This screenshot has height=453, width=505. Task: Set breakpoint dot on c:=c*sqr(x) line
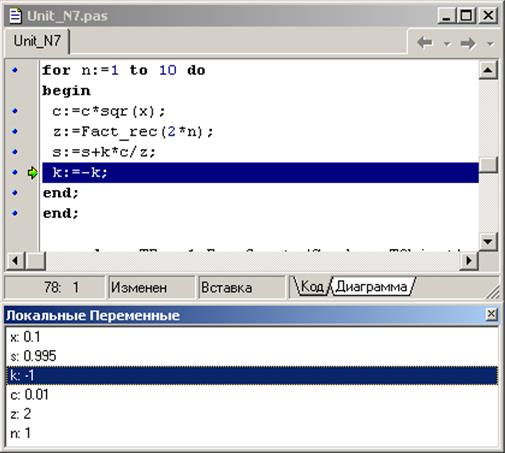(x=15, y=111)
